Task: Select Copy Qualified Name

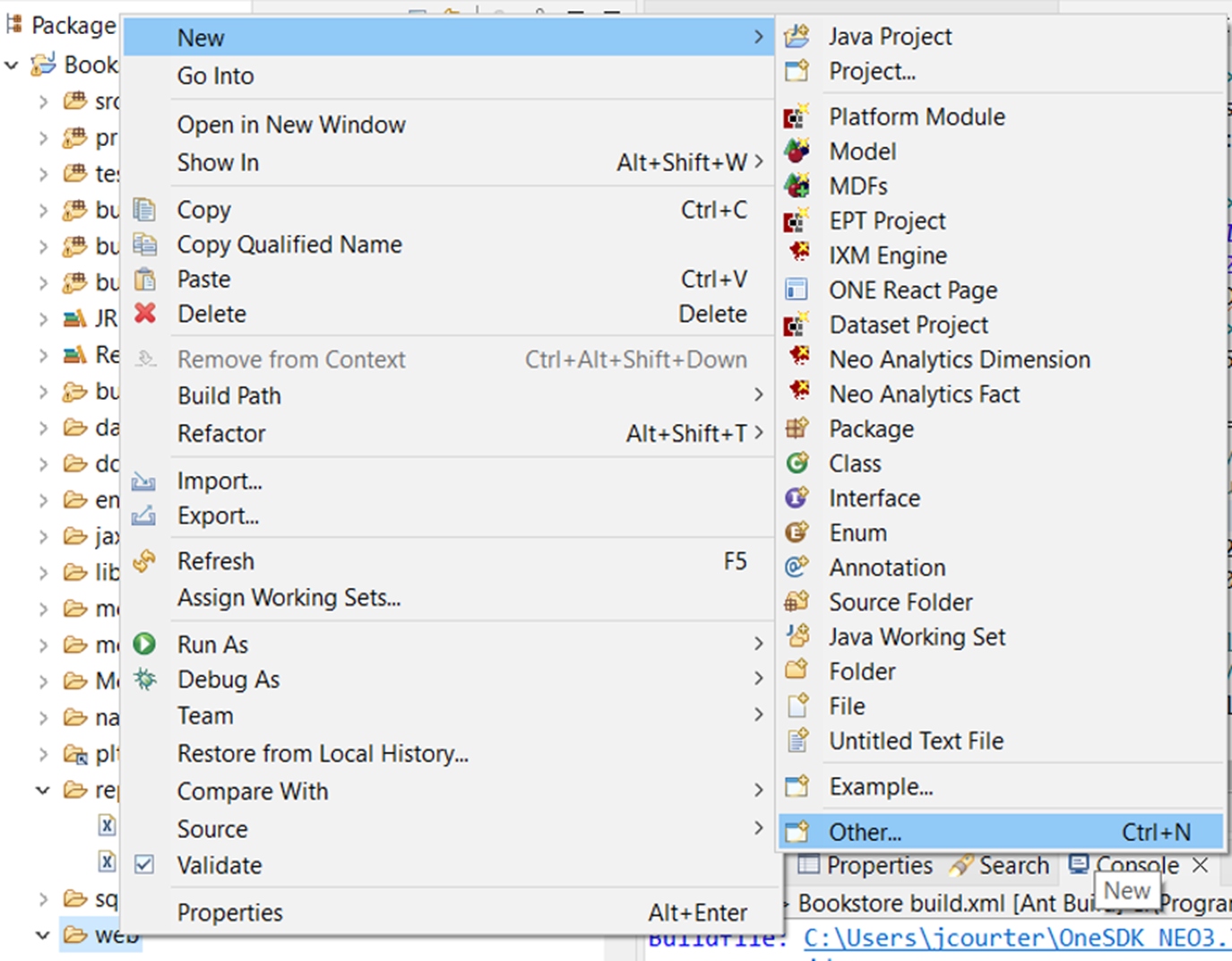Action: click(x=448, y=244)
